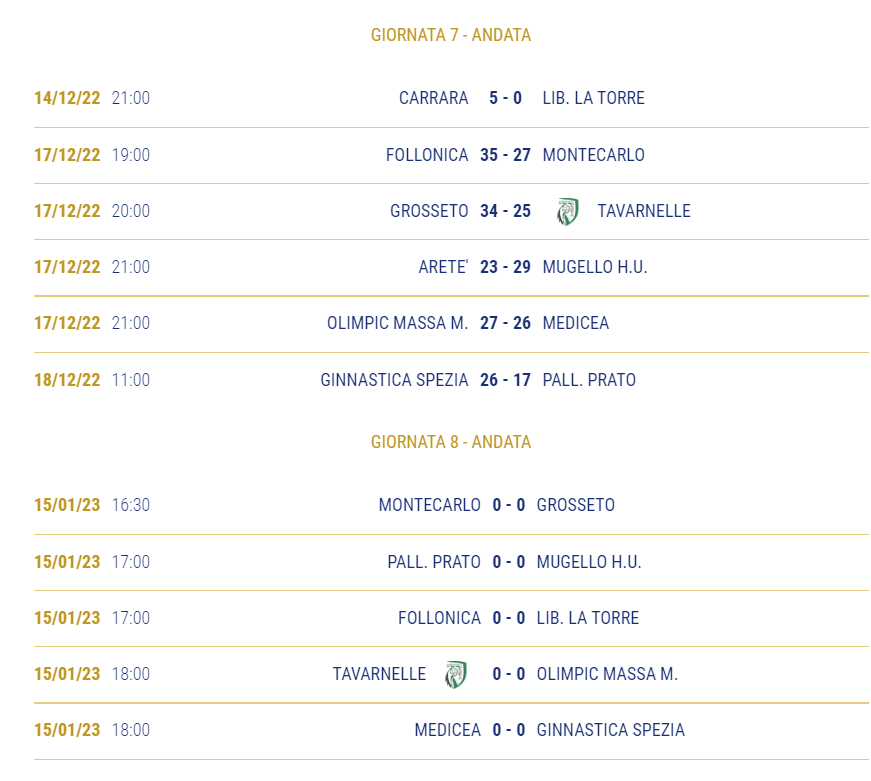Viewport: 871px width, 781px height.
Task: Click the Tavarnelle crest in Giornata 8
Action: 455,674
